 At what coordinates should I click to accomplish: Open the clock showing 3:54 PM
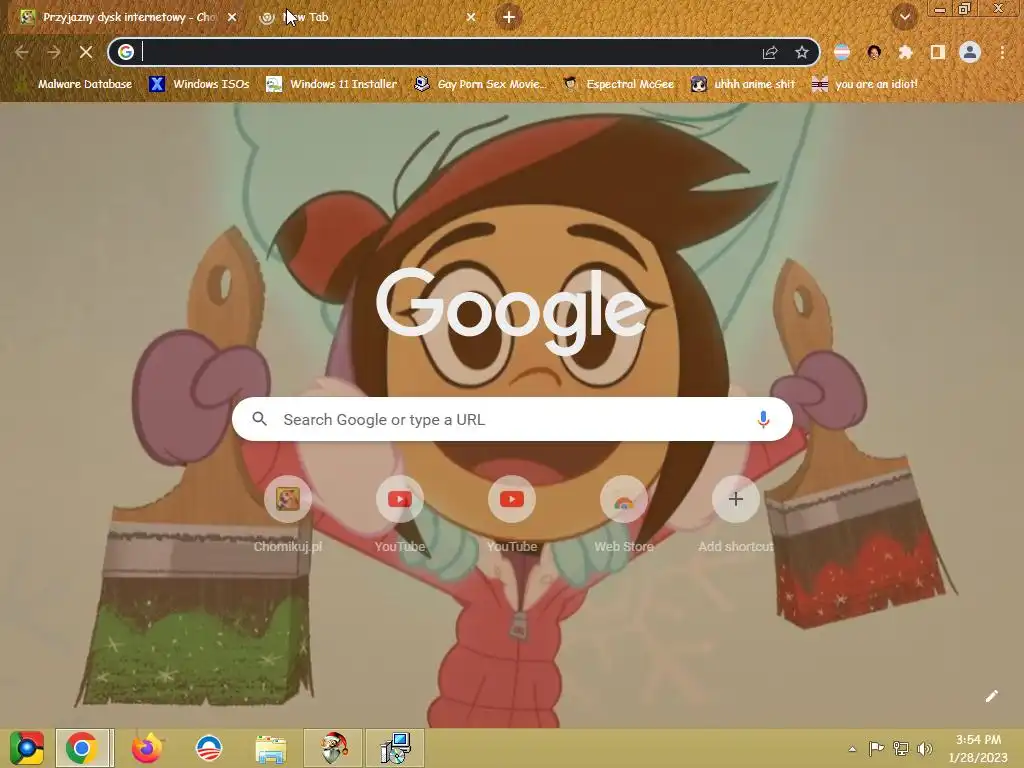coord(978,748)
